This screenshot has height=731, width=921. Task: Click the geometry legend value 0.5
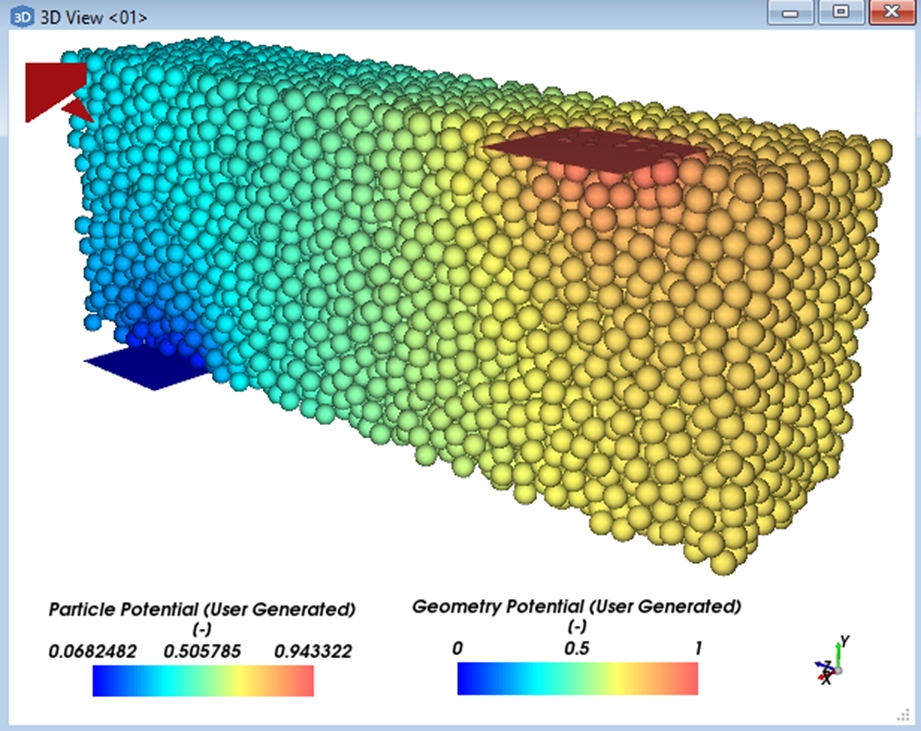tap(577, 648)
